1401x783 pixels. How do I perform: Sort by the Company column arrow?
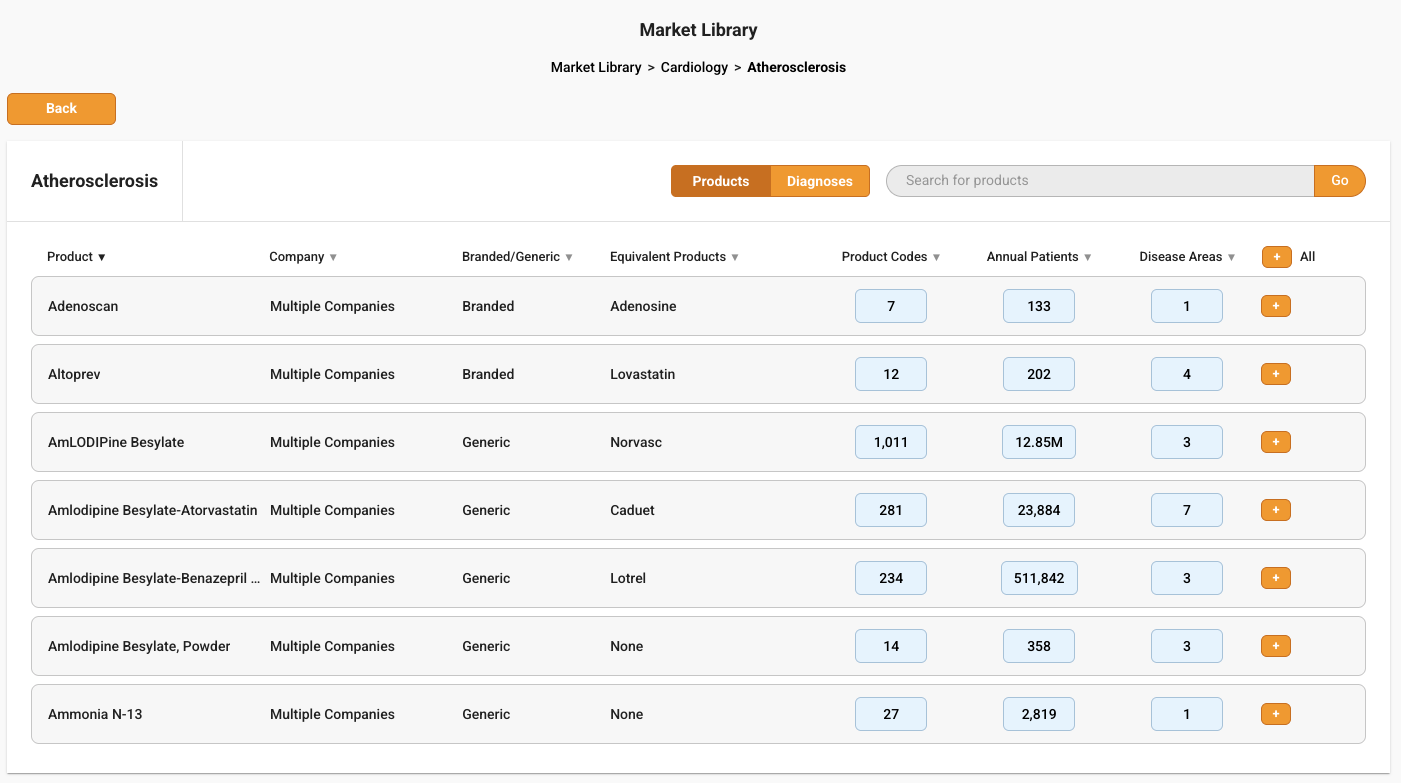coord(333,258)
